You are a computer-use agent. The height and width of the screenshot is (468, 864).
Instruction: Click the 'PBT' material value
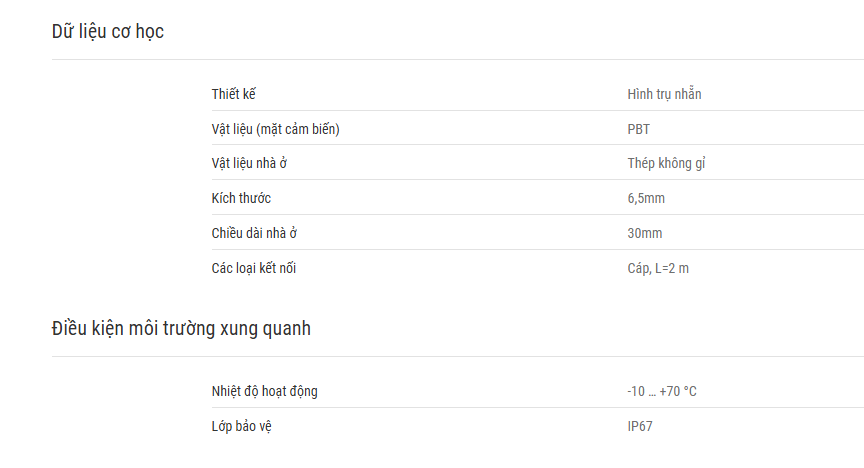(x=639, y=129)
